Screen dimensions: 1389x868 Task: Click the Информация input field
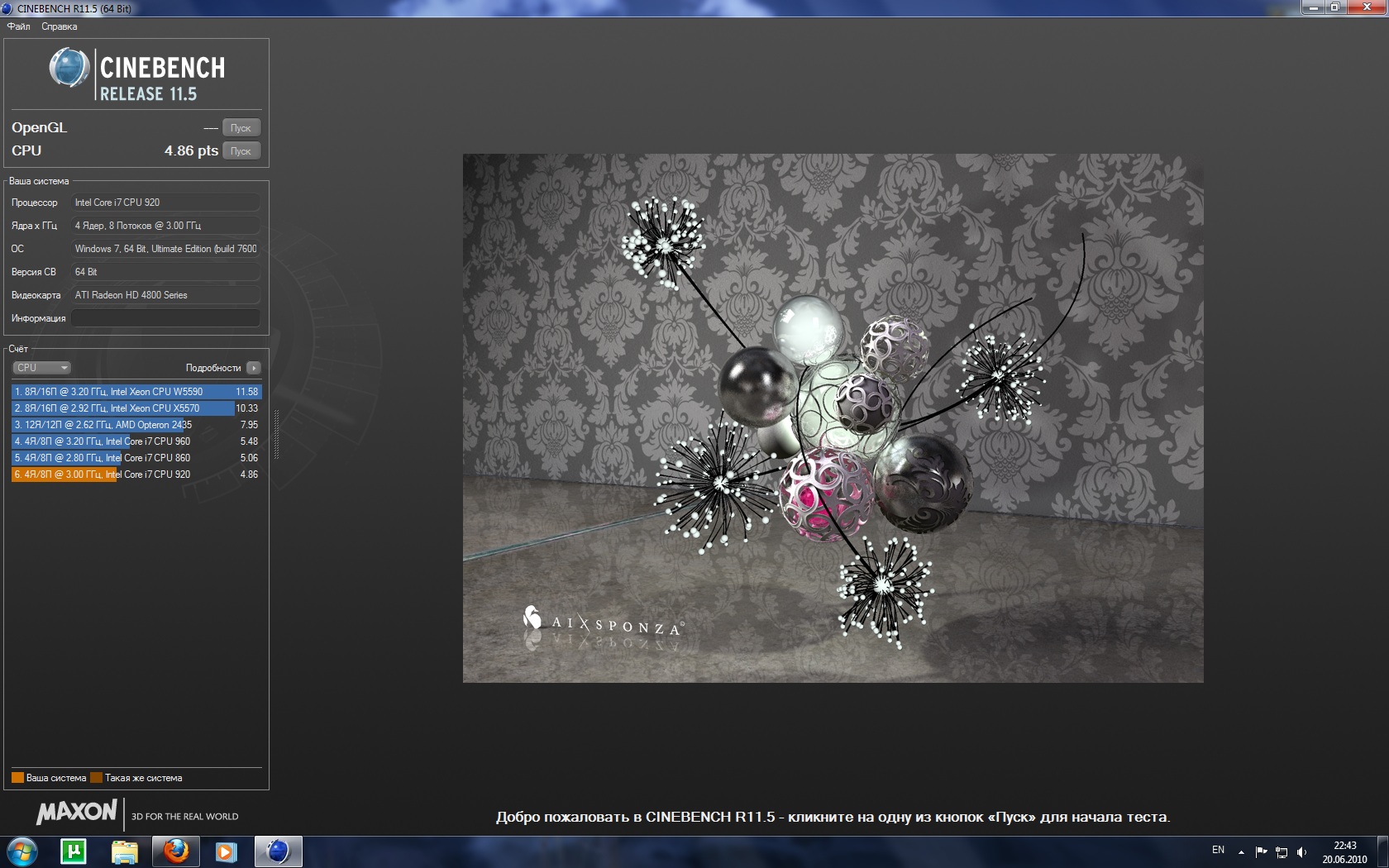pos(165,318)
